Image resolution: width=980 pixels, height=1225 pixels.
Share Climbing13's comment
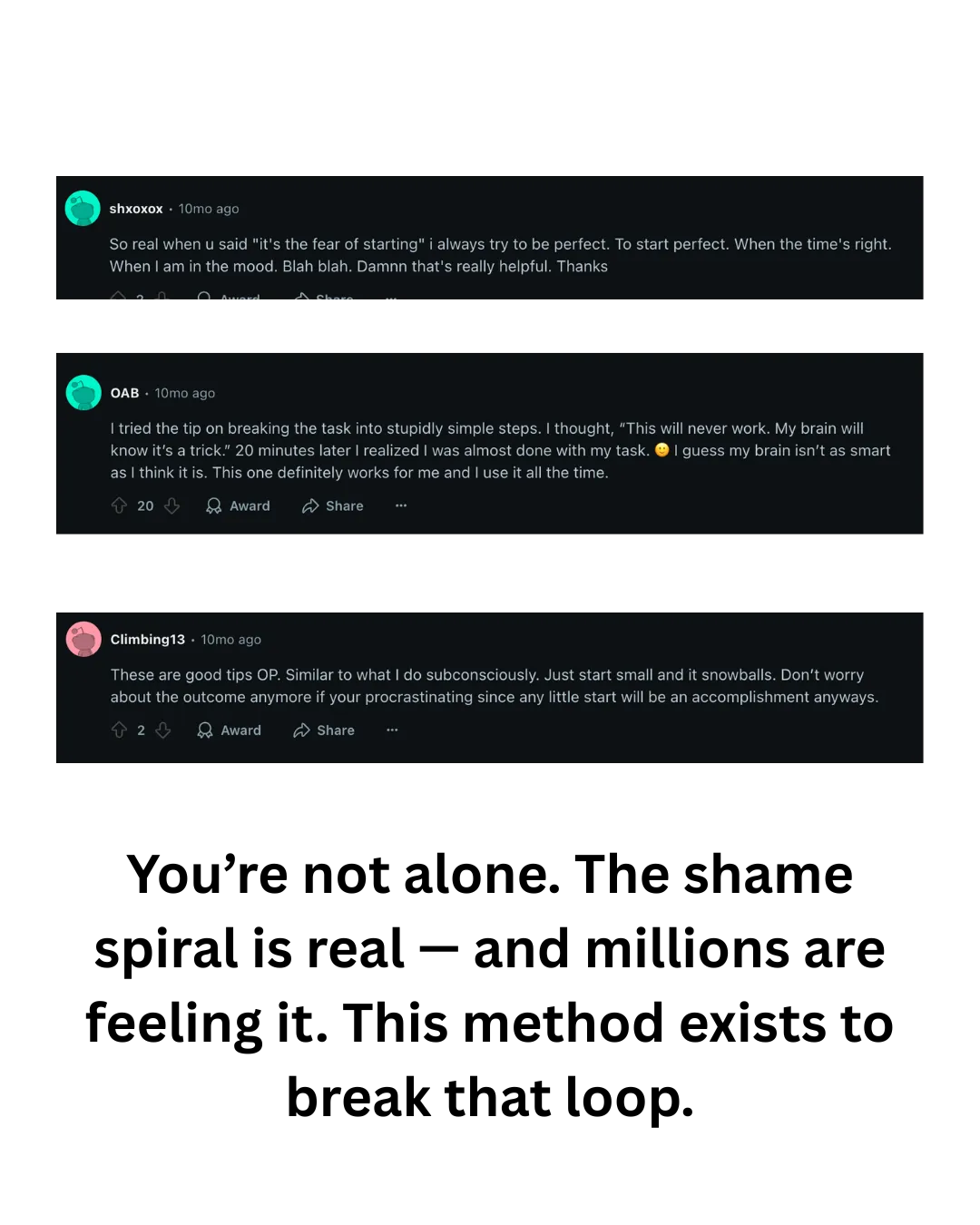(323, 730)
